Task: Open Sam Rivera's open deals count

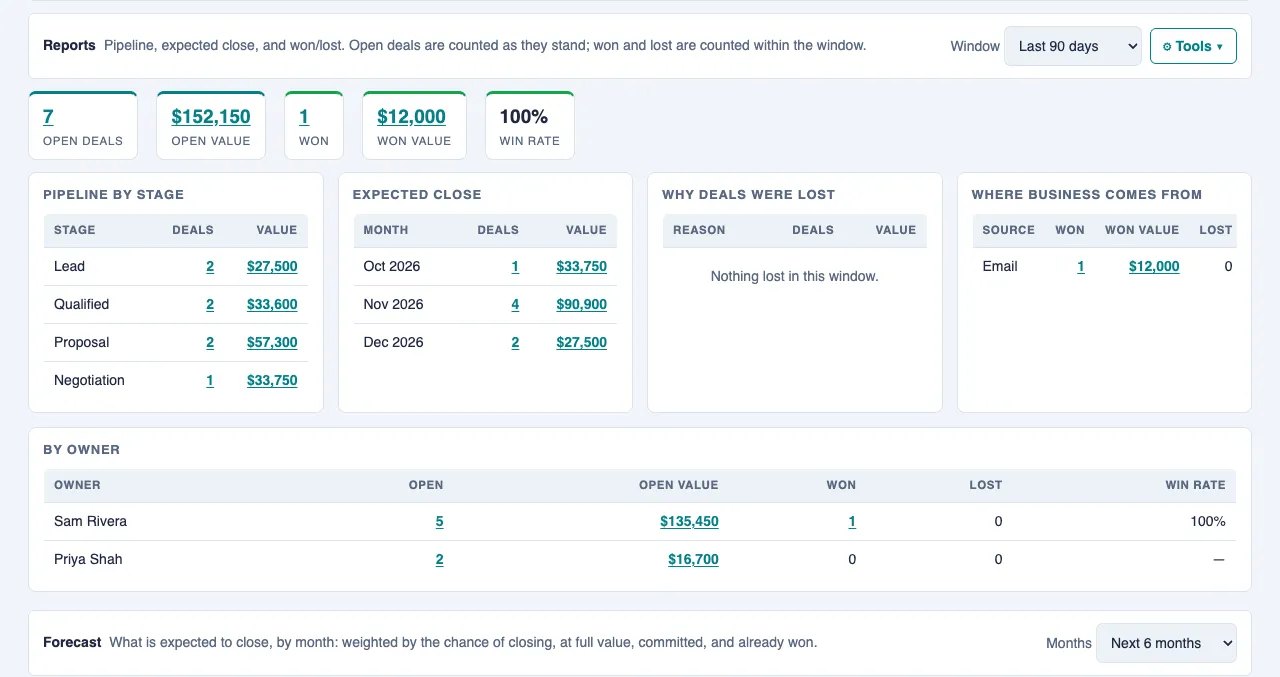Action: 439,521
